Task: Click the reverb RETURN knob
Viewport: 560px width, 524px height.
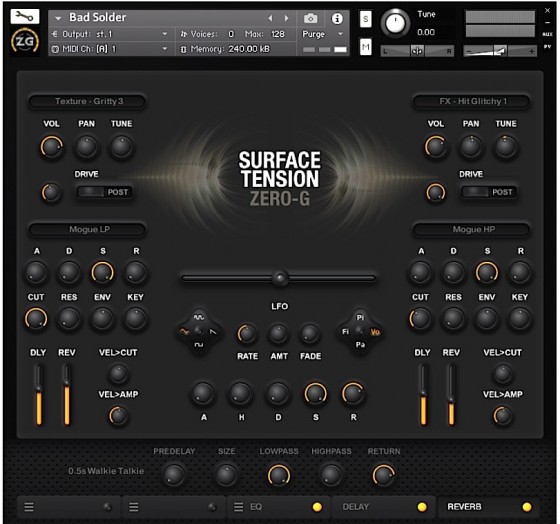Action: coord(384,475)
